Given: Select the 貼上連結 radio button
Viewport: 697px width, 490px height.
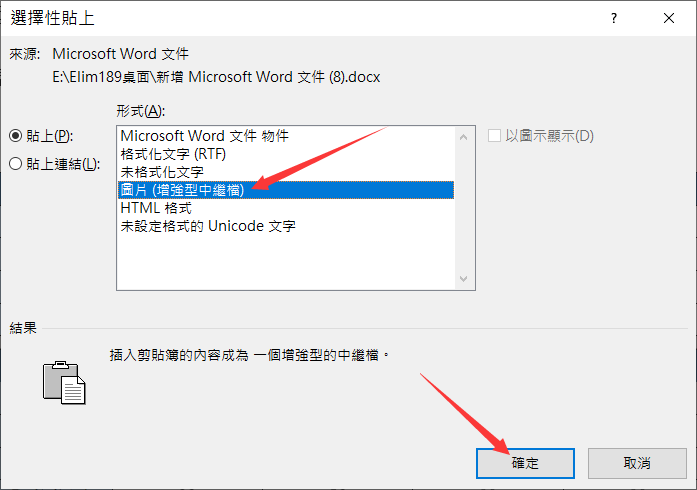Looking at the screenshot, I should pyautogui.click(x=16, y=164).
